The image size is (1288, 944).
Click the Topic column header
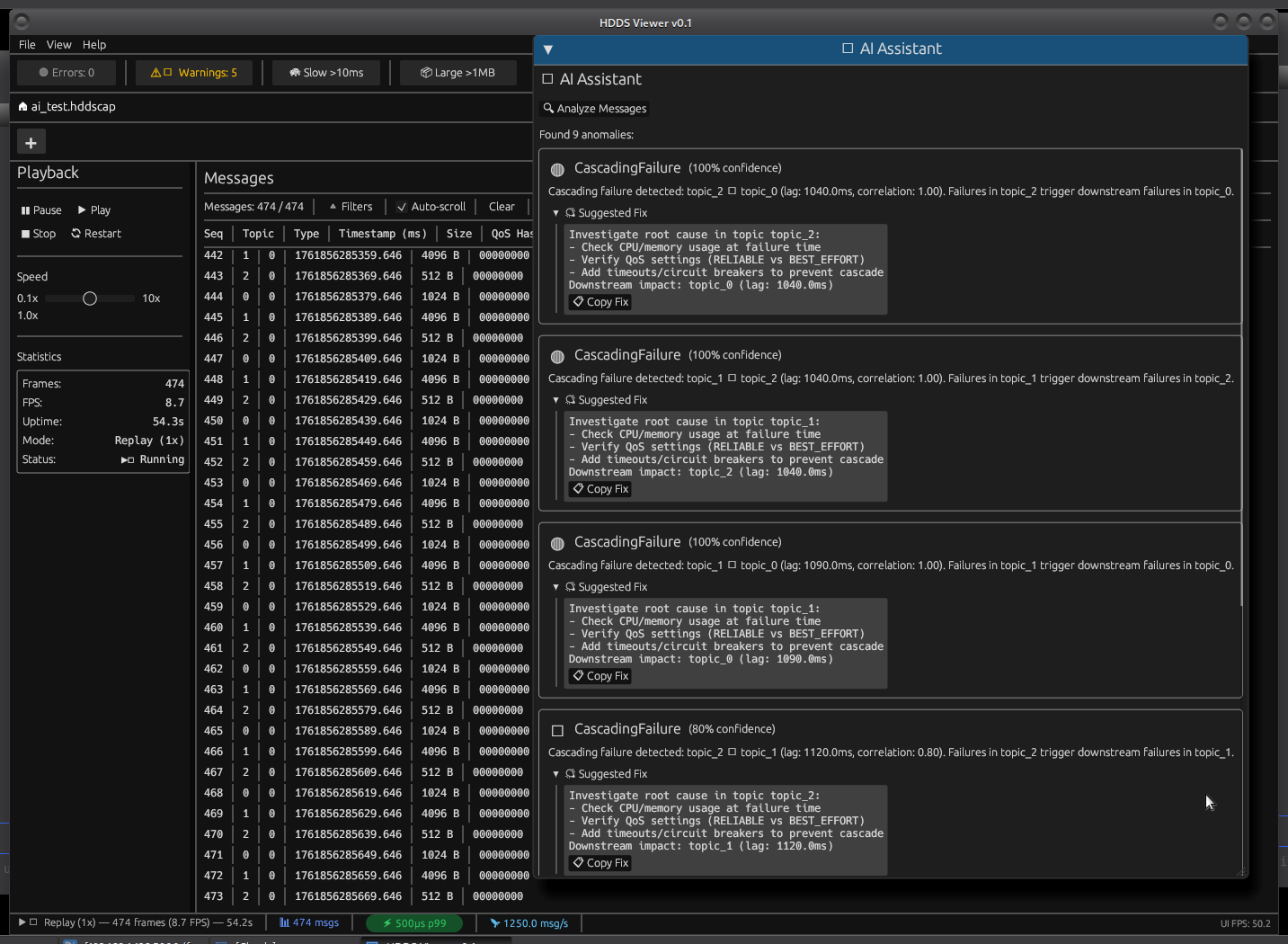coord(258,234)
